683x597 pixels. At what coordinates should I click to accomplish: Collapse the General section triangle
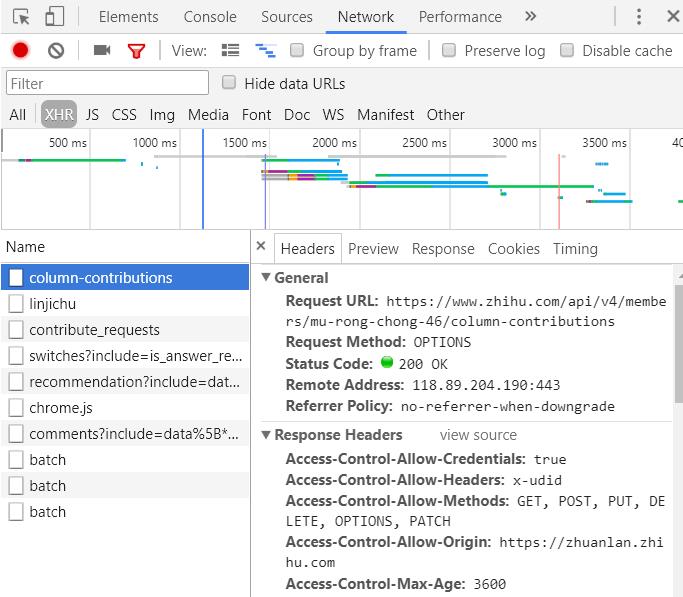(266, 277)
